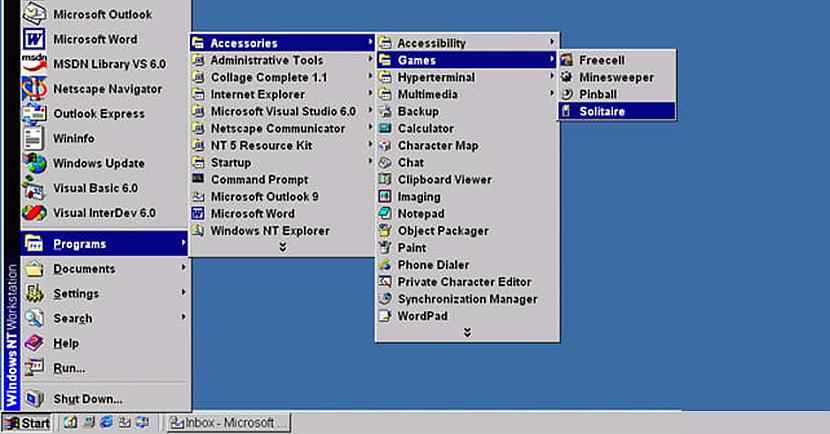Open Backup utility in Accessories
830x434 pixels.
[x=467, y=112]
